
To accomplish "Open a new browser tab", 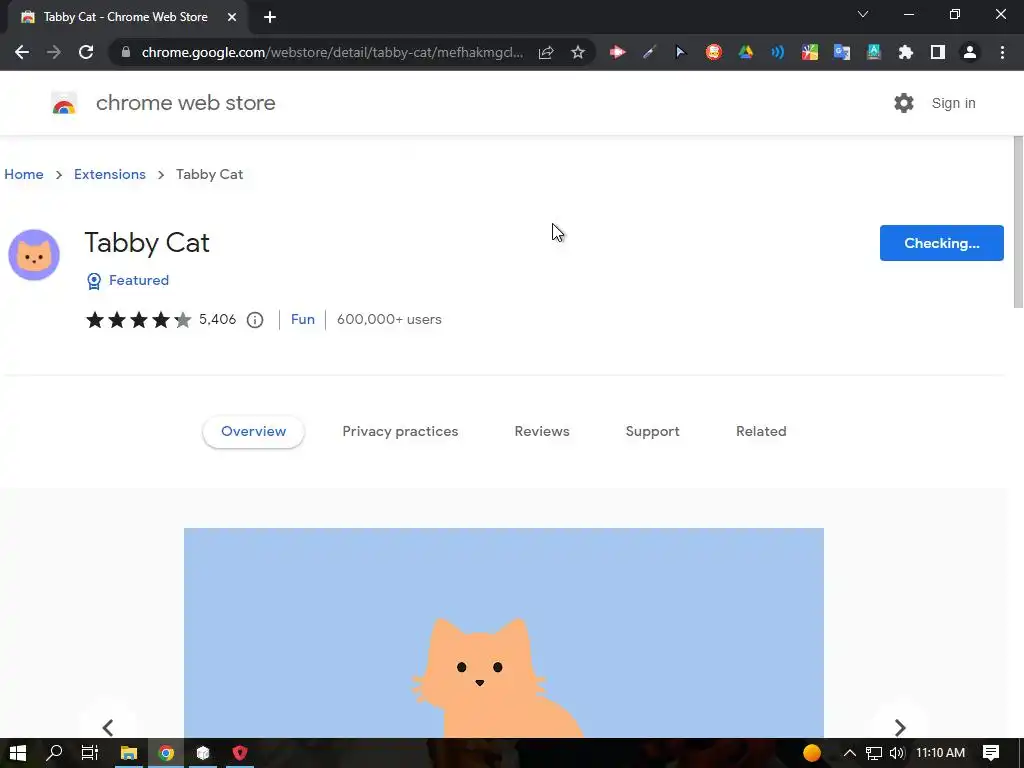I will click(x=270, y=17).
